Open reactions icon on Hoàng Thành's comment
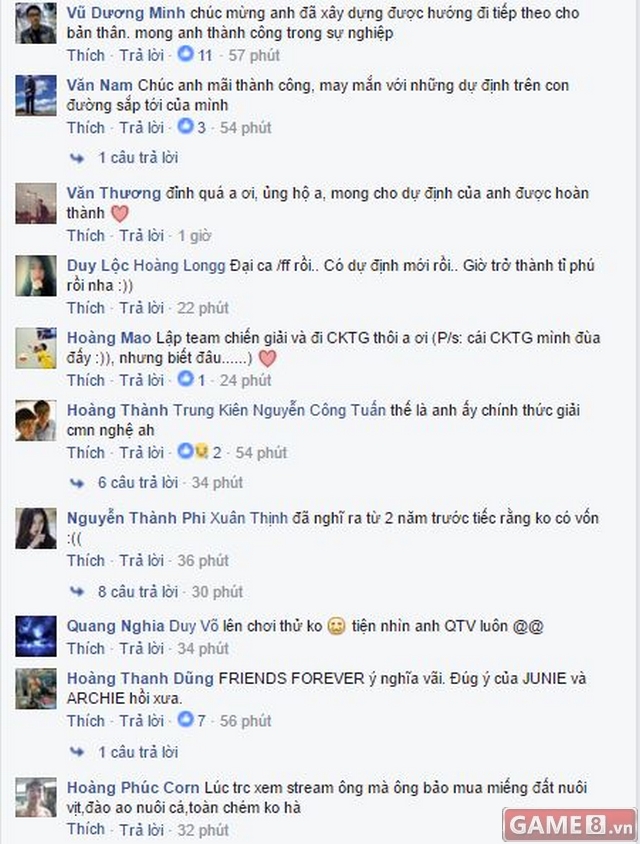Viewport: 640px width, 844px height. (x=193, y=451)
